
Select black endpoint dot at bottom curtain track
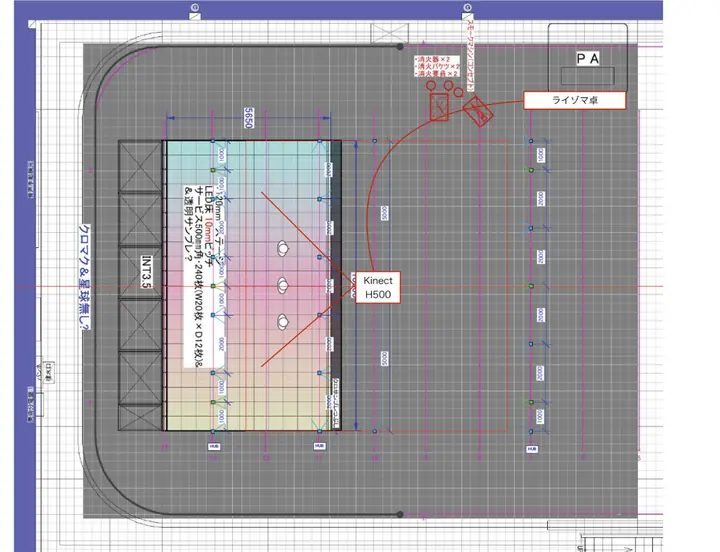[400, 516]
